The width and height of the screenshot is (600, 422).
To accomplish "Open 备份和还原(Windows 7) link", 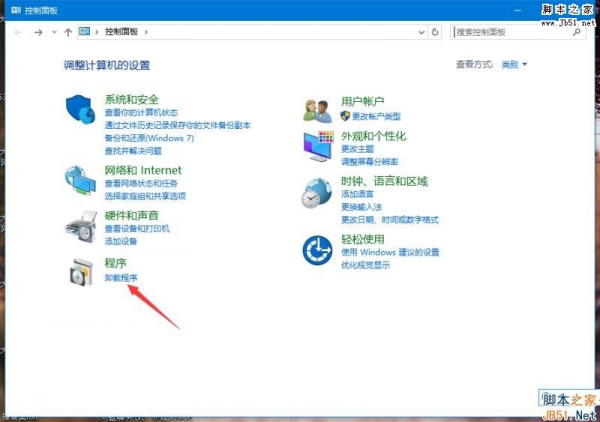I will tap(149, 138).
